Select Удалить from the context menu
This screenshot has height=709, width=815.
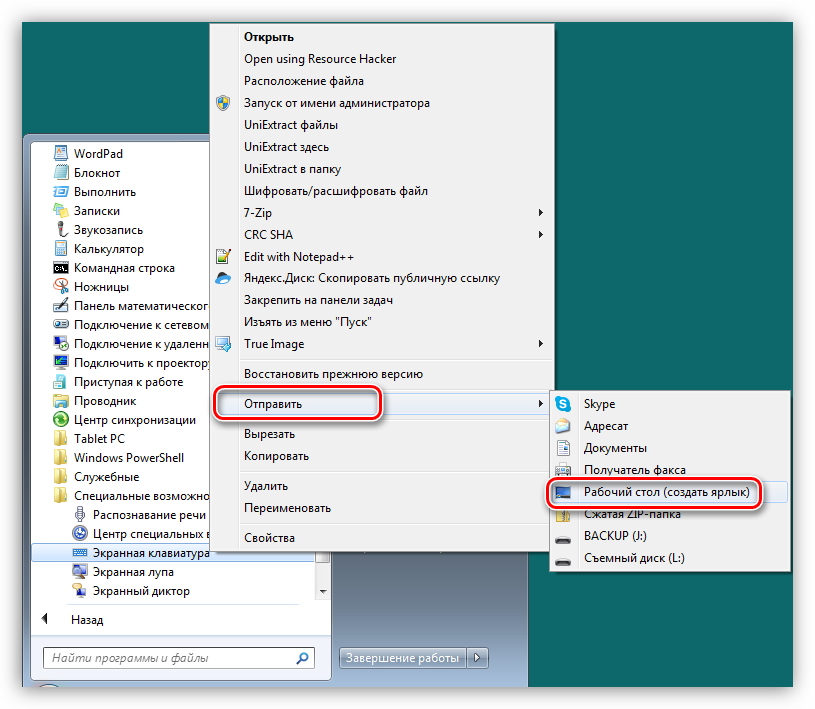coord(266,486)
